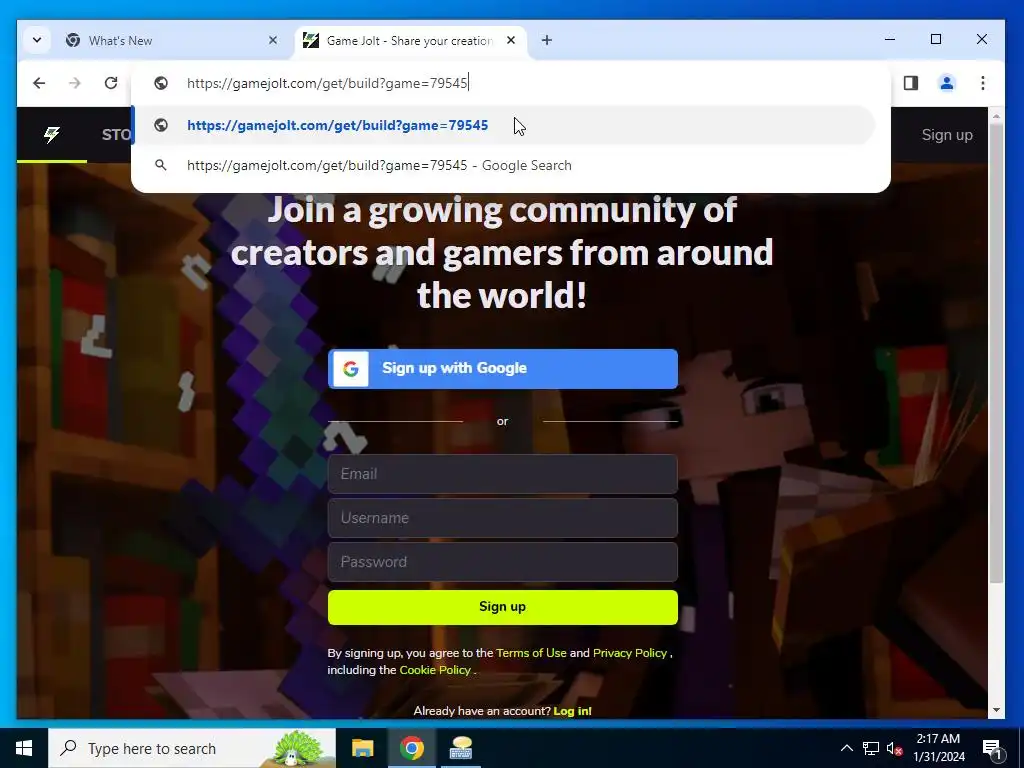Go forward to the next page
The width and height of the screenshot is (1024, 768).
[75, 83]
